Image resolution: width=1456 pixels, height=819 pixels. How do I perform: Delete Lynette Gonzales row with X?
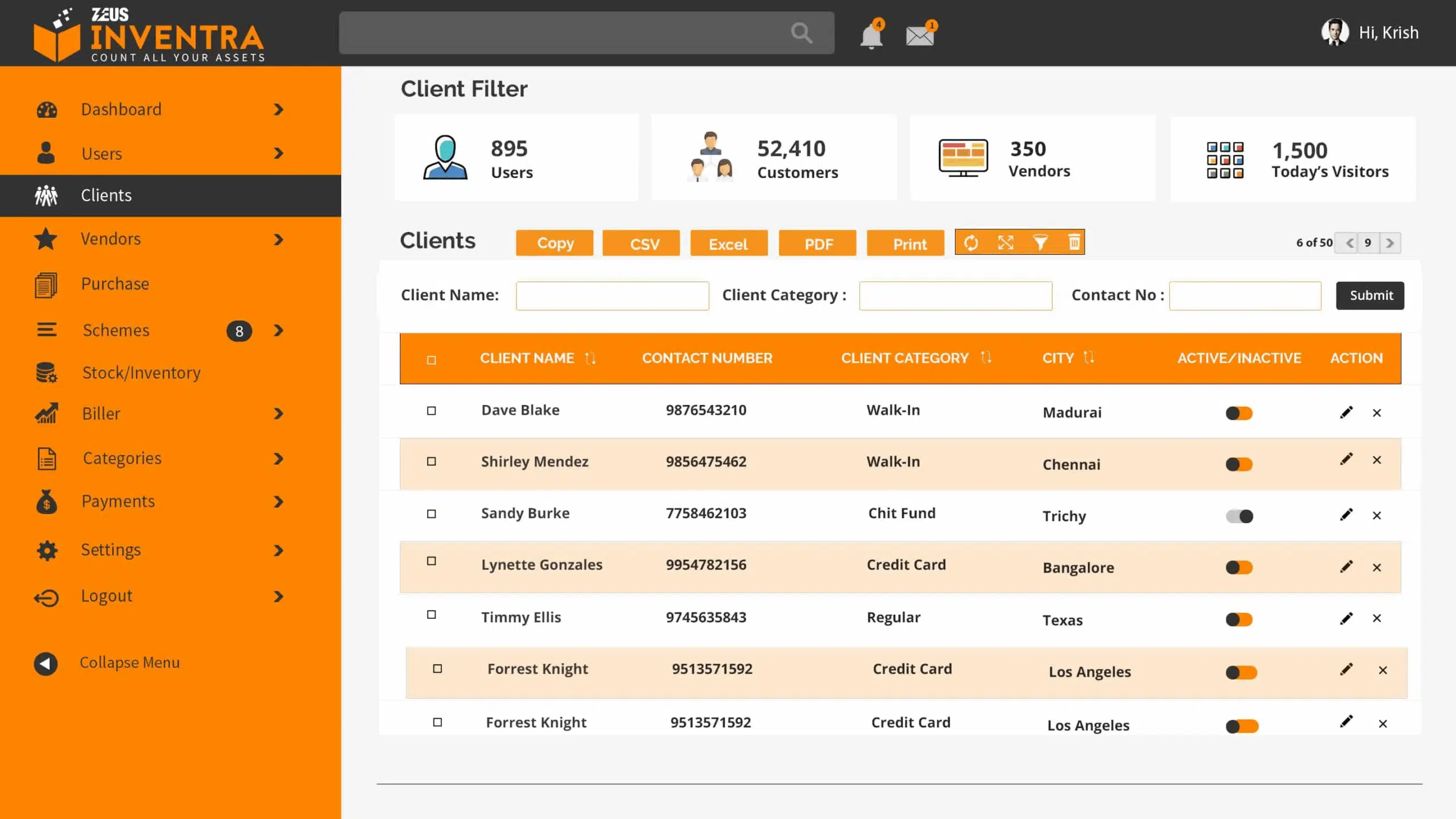point(1377,568)
